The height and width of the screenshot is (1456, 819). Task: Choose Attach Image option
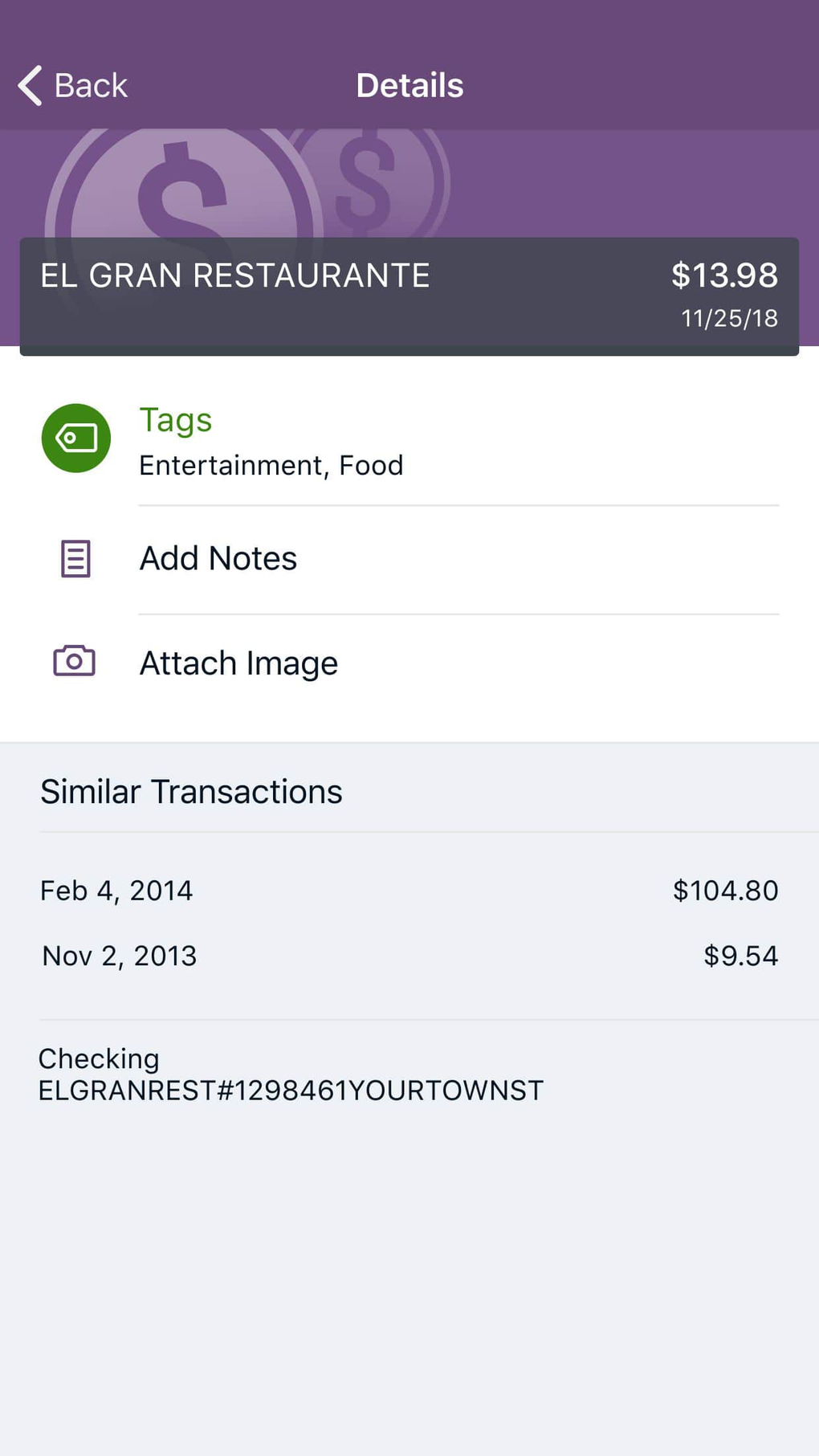(238, 663)
